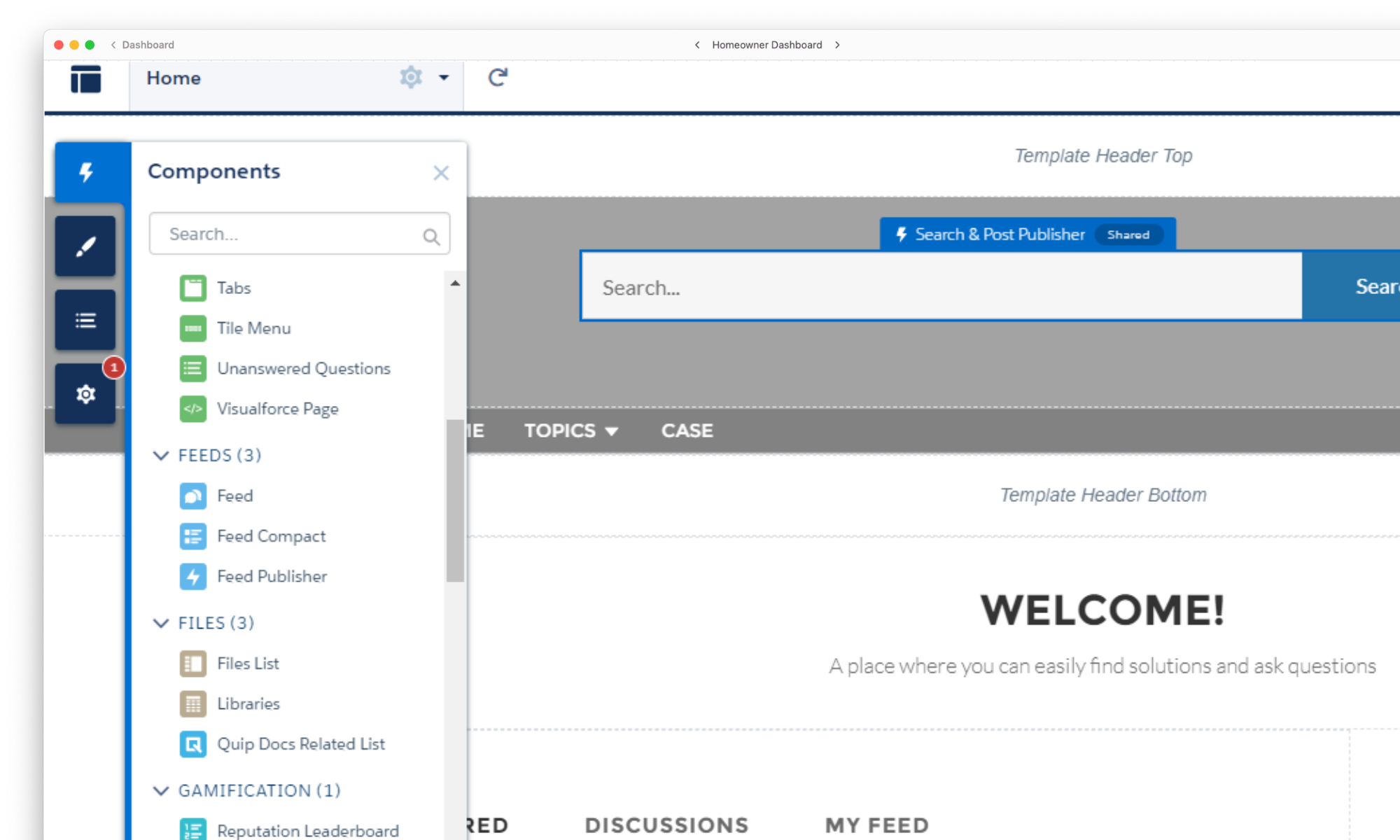1400x840 pixels.
Task: Select the Theme brush icon in sidebar
Action: pyautogui.click(x=85, y=246)
